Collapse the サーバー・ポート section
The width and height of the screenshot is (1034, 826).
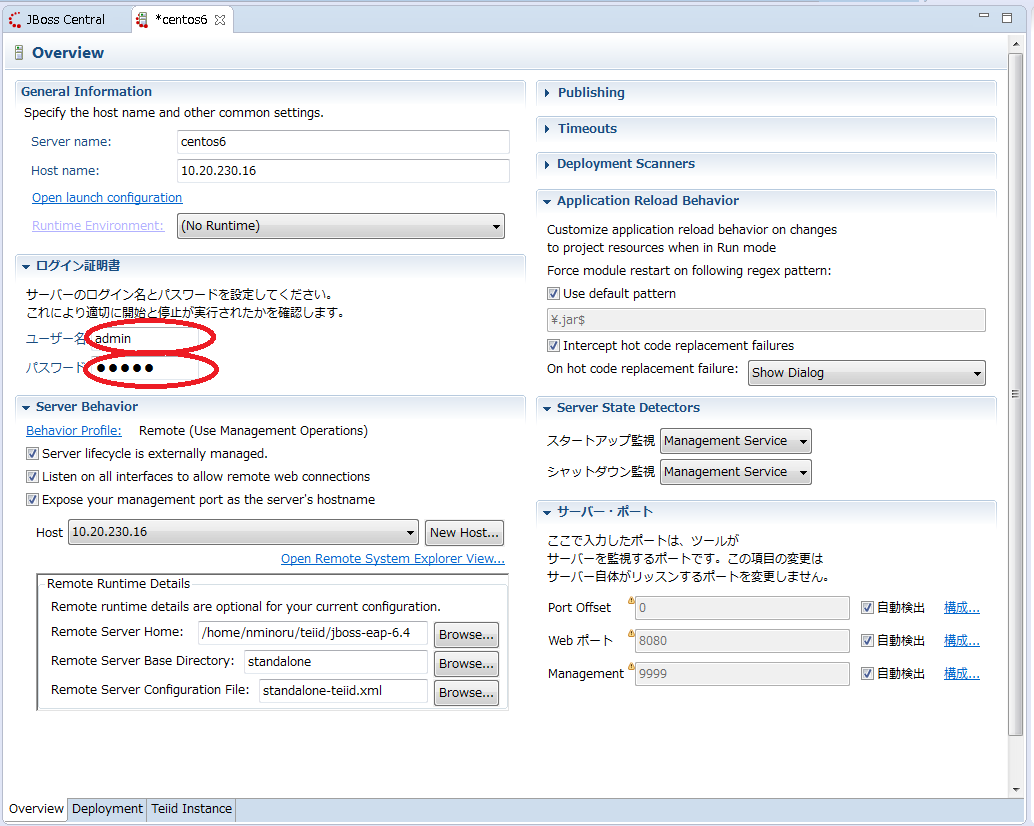(547, 512)
